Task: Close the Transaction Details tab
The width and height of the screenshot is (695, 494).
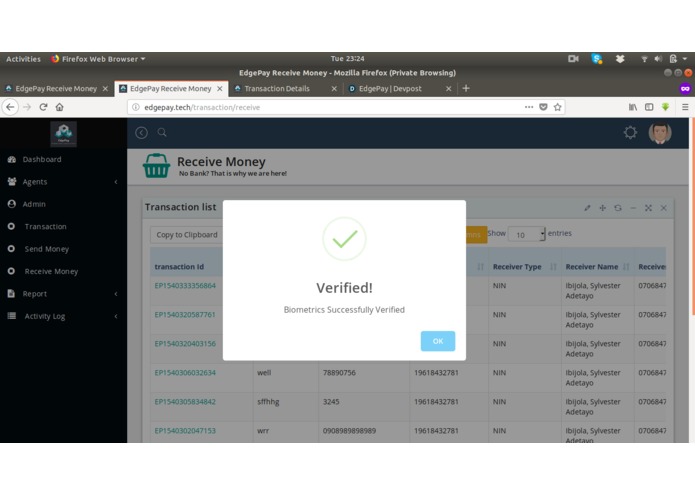Action: pos(334,89)
